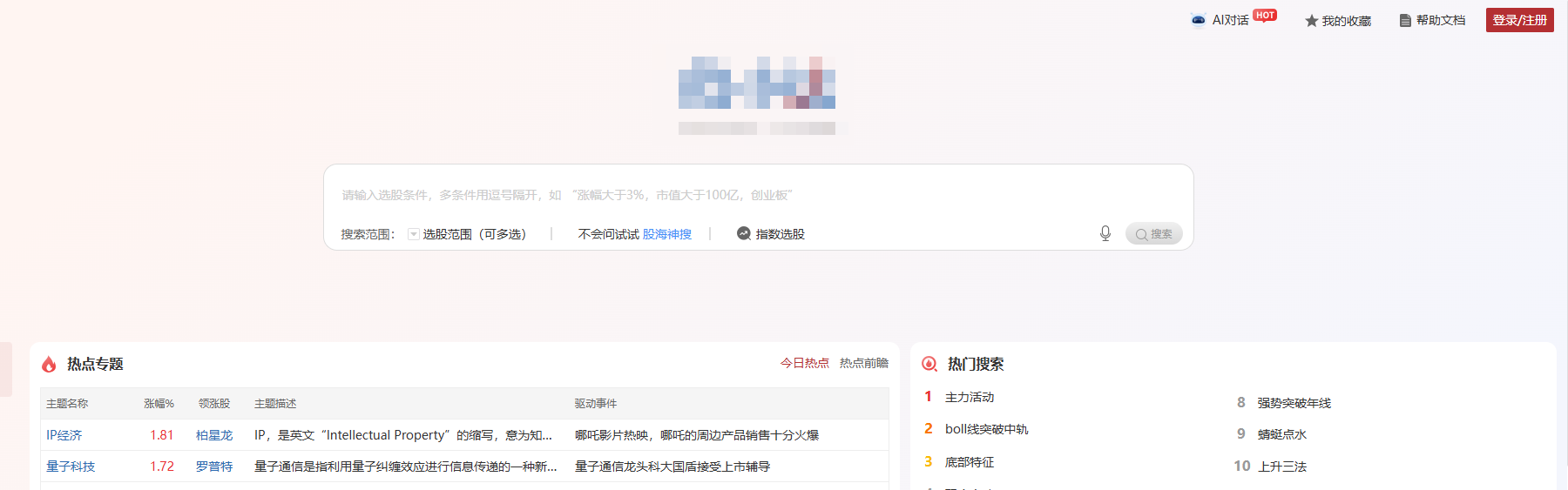Click the 帮助文档 document icon
Viewport: 1568px width, 490px height.
1405,21
